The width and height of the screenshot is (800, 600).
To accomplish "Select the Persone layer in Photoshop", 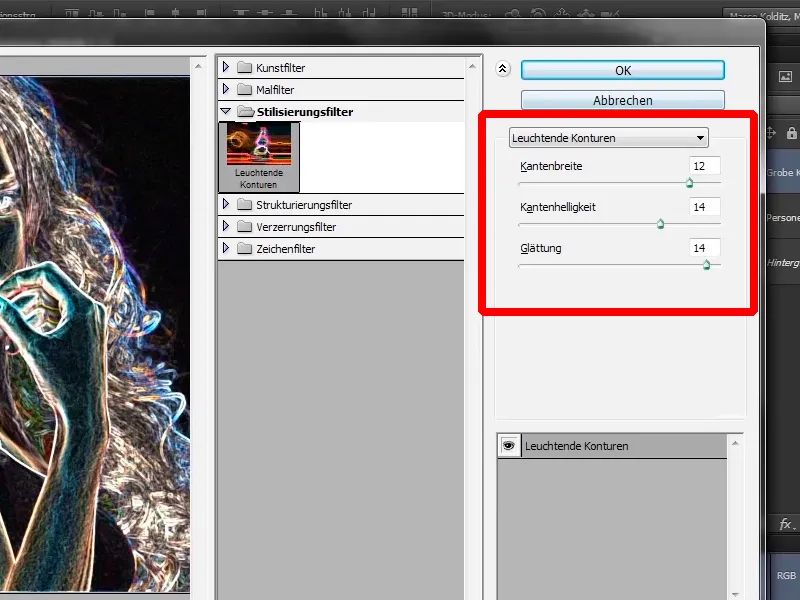I will (783, 217).
